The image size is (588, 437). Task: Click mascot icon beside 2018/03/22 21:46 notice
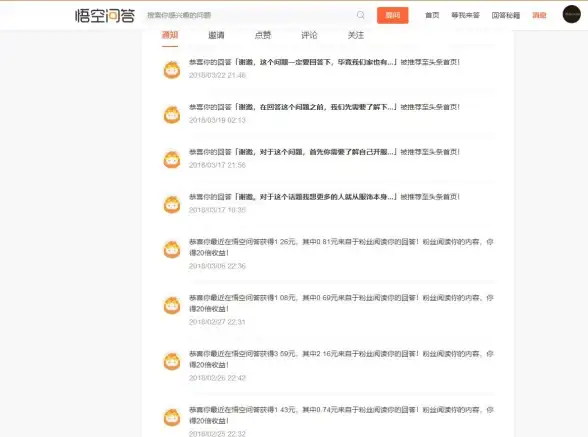click(172, 70)
